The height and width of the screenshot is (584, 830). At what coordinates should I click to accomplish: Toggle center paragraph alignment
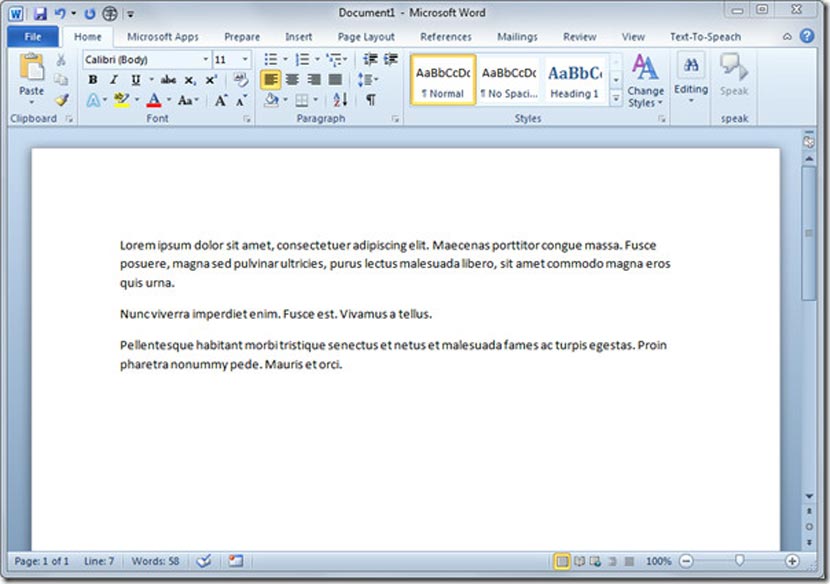294,80
